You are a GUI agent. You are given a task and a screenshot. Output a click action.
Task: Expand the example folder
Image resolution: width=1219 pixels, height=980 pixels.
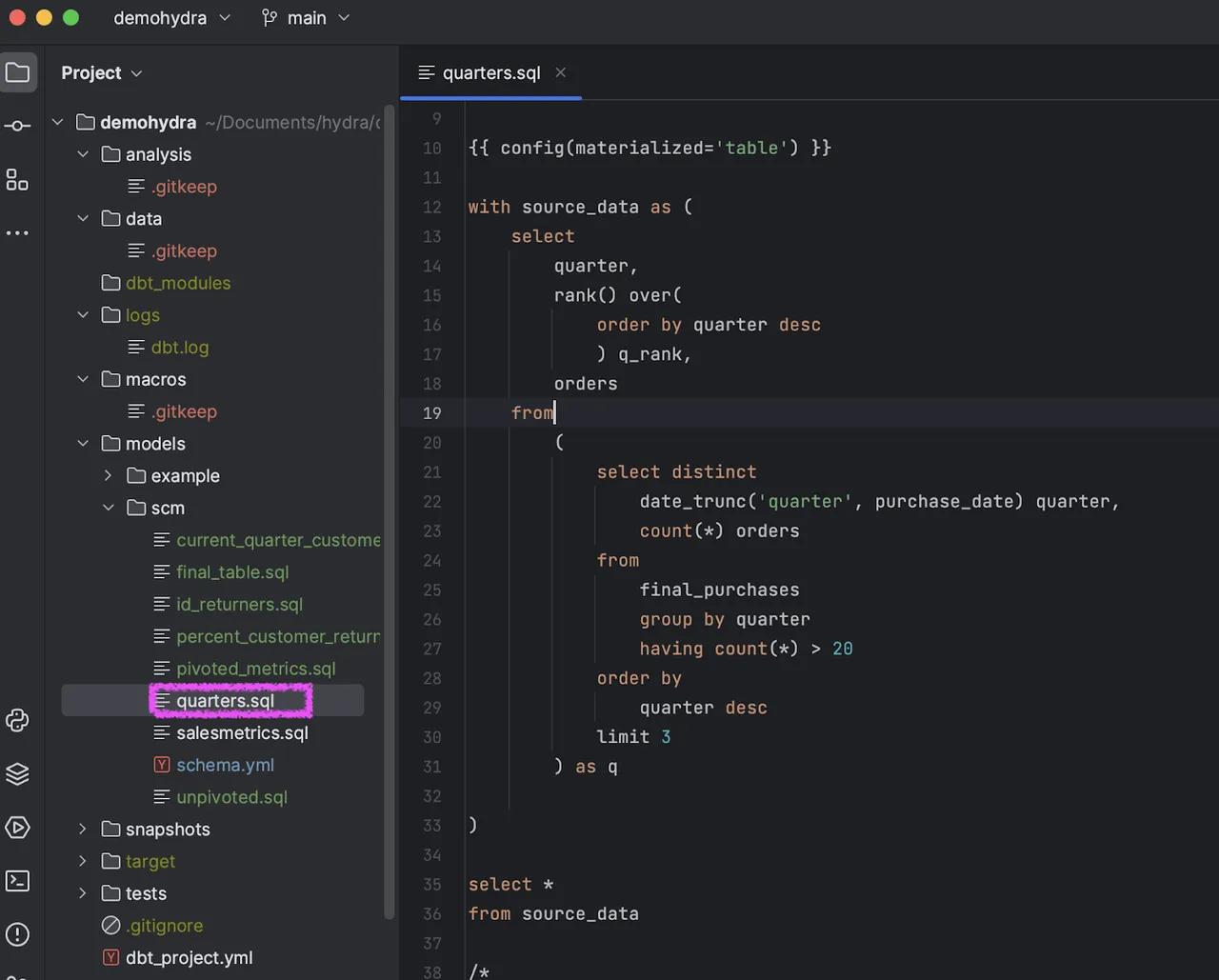click(109, 475)
